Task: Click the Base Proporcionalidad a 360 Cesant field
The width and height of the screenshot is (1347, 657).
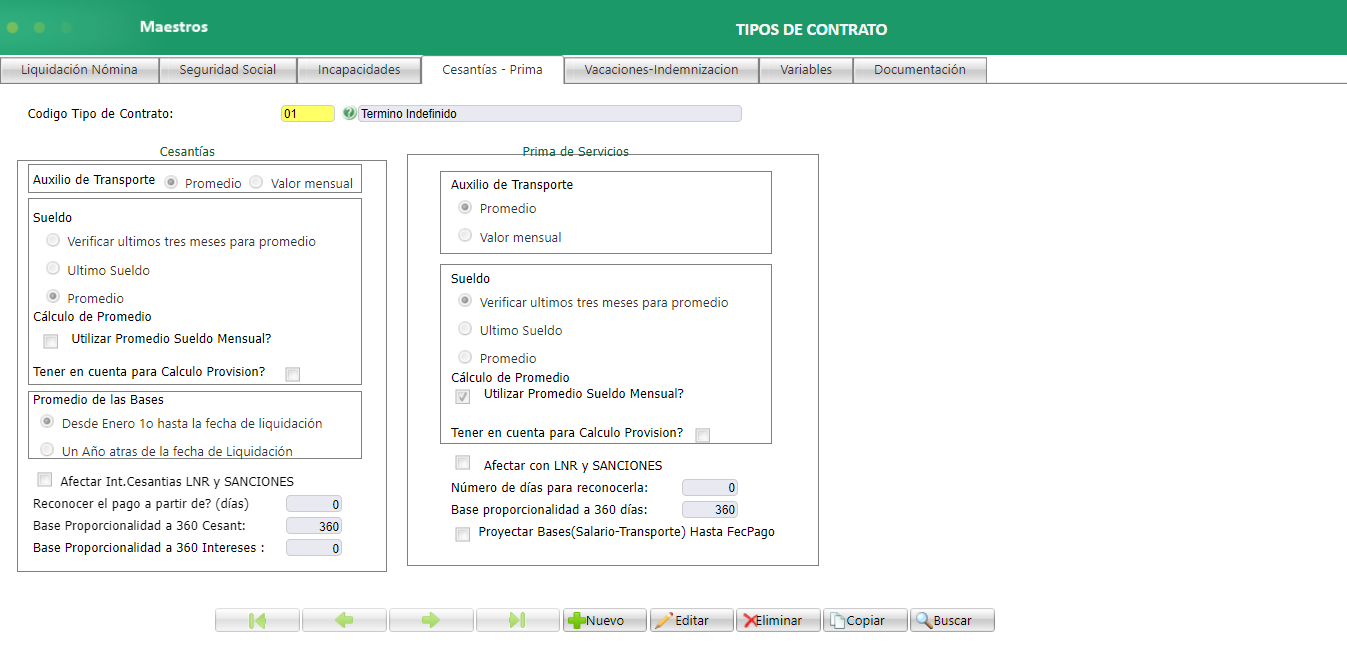Action: [314, 526]
